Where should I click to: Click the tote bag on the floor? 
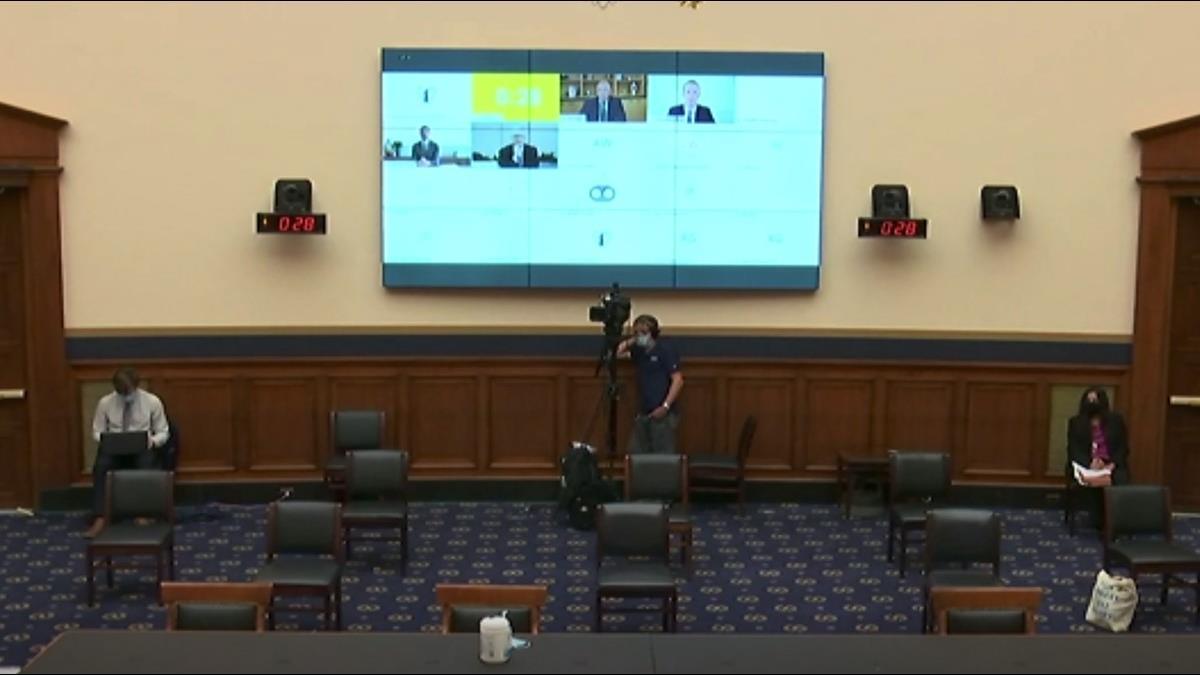coord(1111,600)
